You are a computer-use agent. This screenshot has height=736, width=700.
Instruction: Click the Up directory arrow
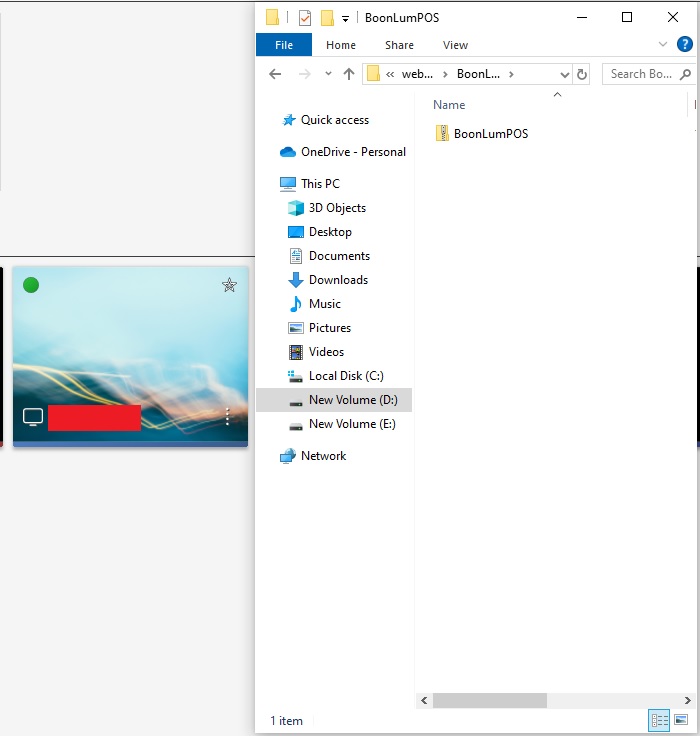coord(349,74)
